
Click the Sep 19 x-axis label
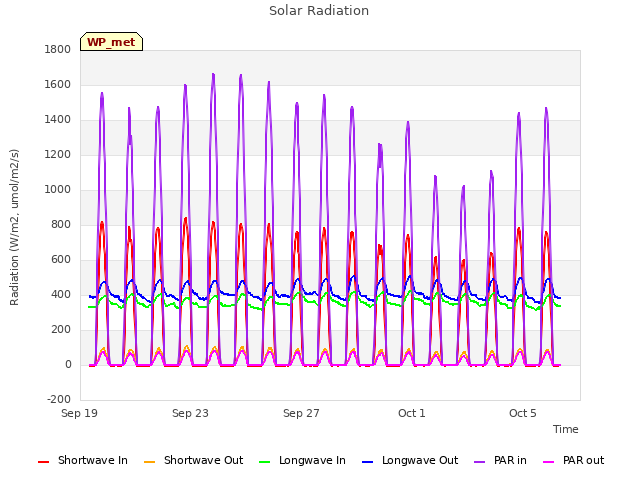[80, 413]
